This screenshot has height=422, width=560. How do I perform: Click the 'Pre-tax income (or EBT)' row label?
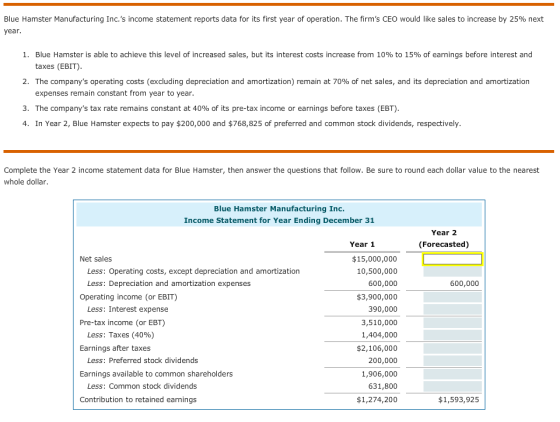(x=122, y=323)
